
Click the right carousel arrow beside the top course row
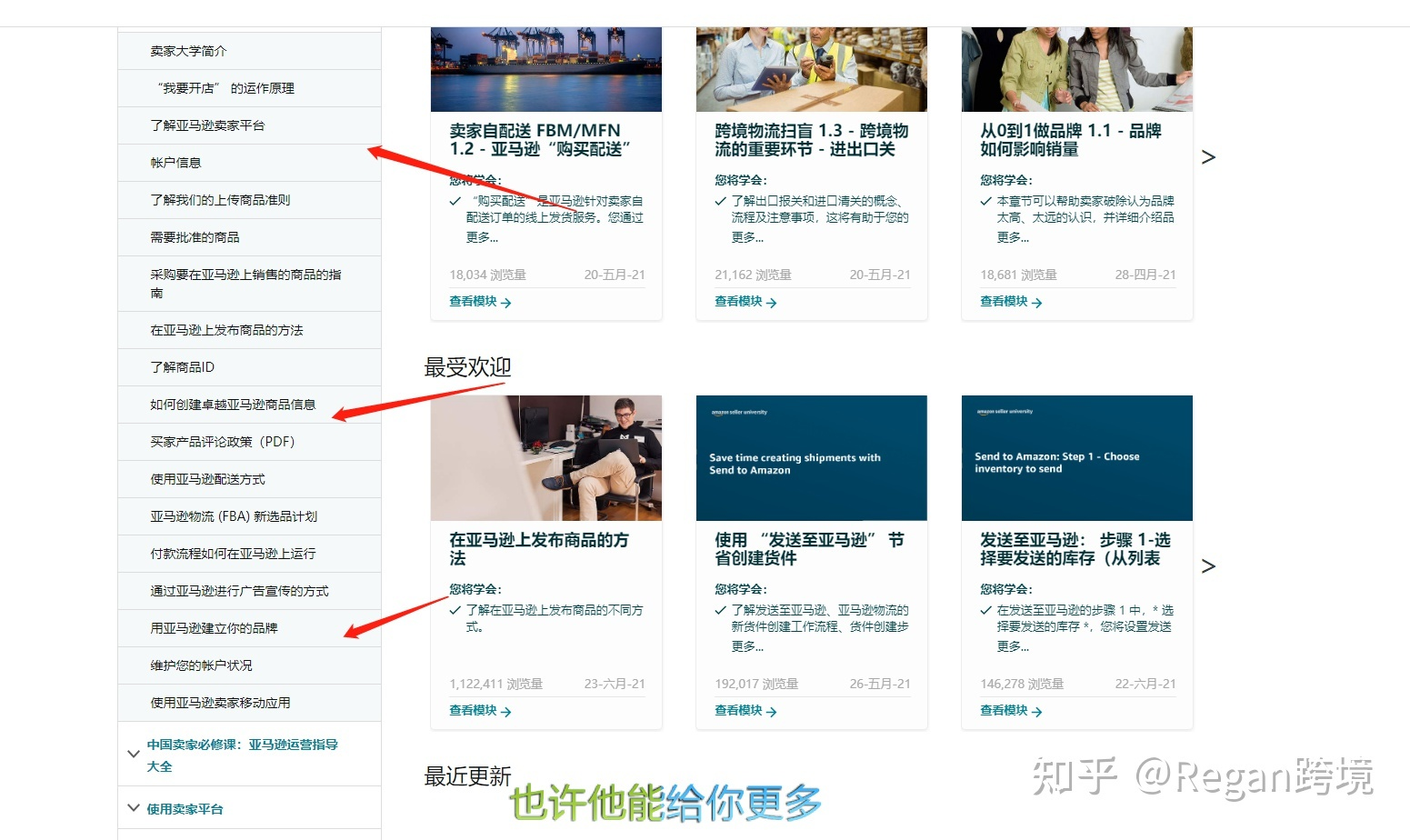click(x=1208, y=156)
